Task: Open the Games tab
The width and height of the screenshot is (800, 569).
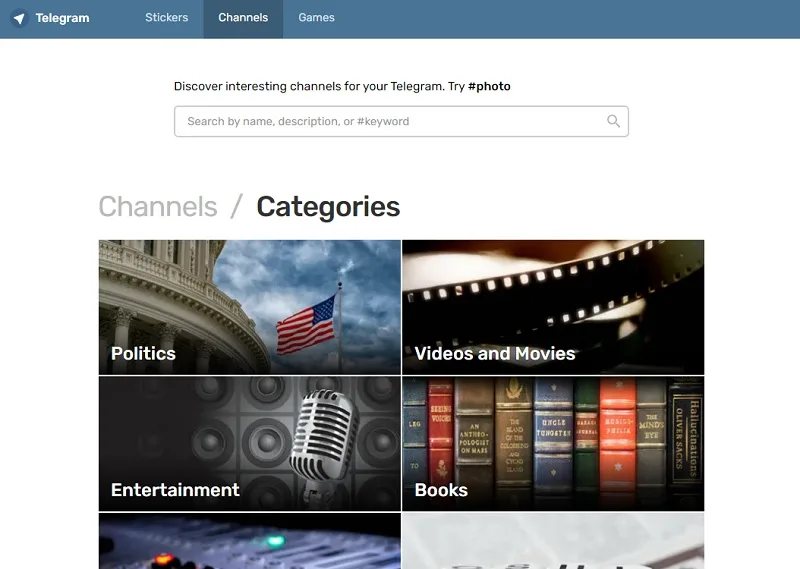Action: pos(316,17)
